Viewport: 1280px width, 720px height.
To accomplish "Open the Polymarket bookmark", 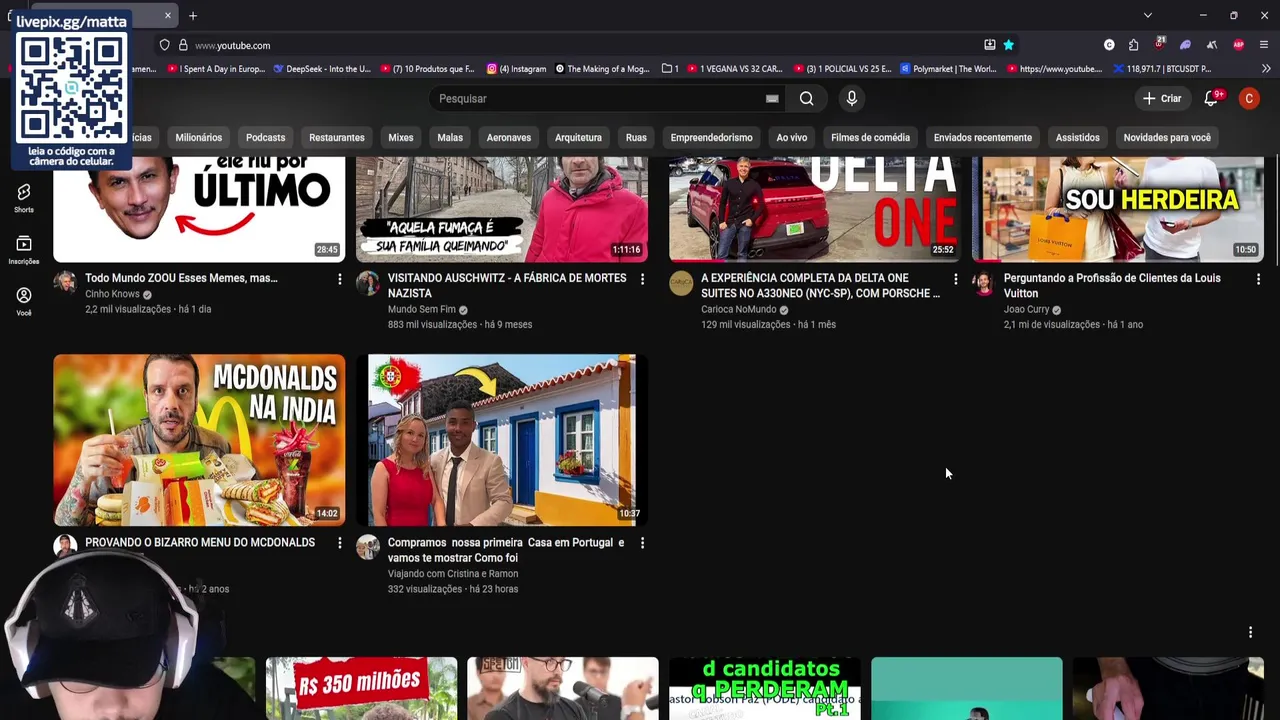I will click(x=948, y=69).
